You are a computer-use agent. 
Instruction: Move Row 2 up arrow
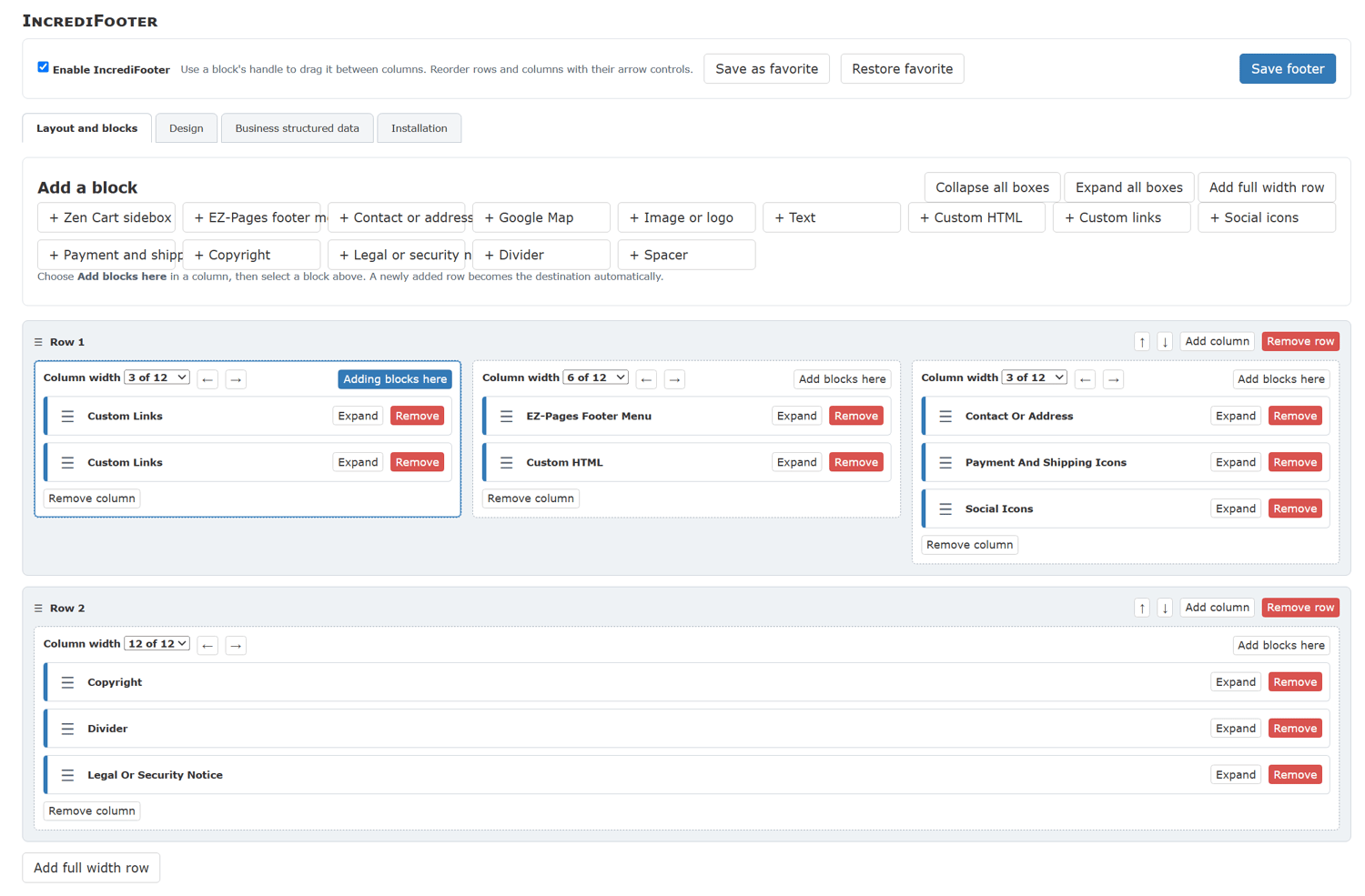pyautogui.click(x=1142, y=608)
